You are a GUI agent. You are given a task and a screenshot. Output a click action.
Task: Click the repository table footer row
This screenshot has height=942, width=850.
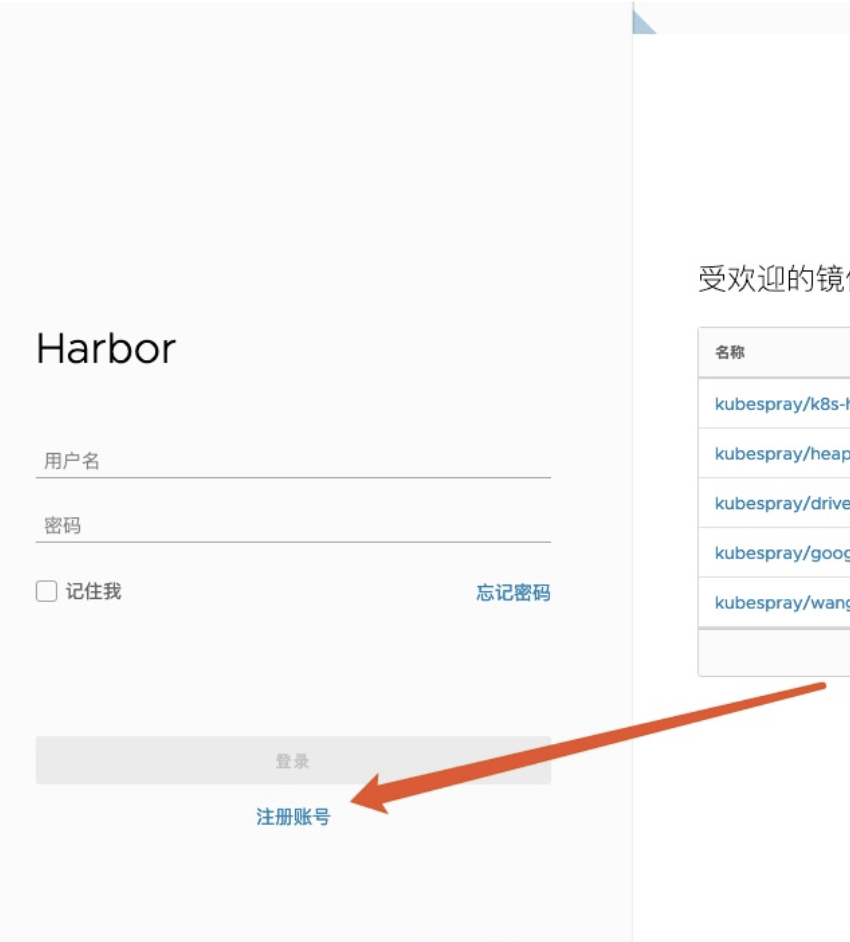(774, 652)
